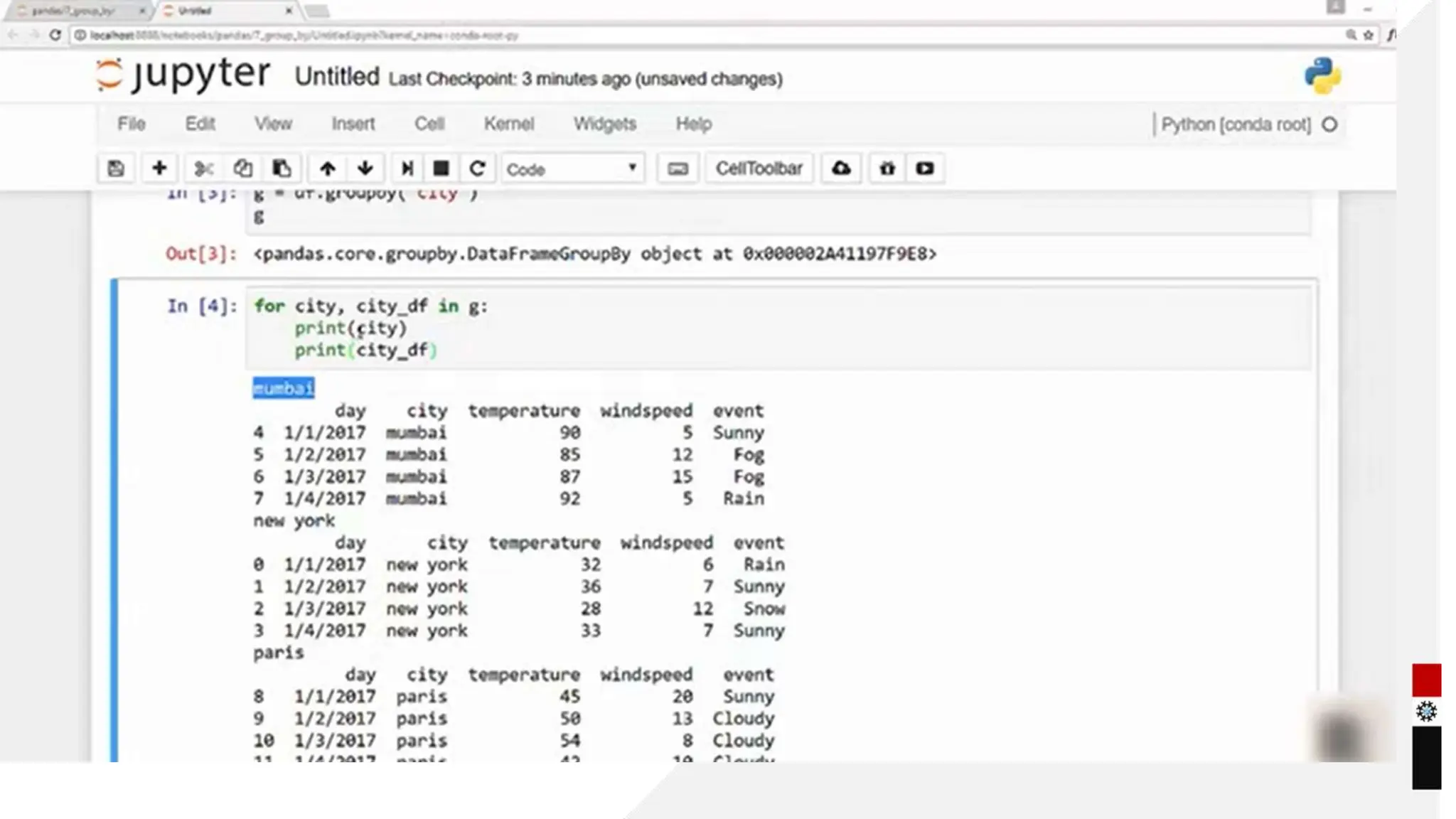The image size is (1456, 819).
Task: Click inside the In [4] code cell
Action: coord(782,328)
